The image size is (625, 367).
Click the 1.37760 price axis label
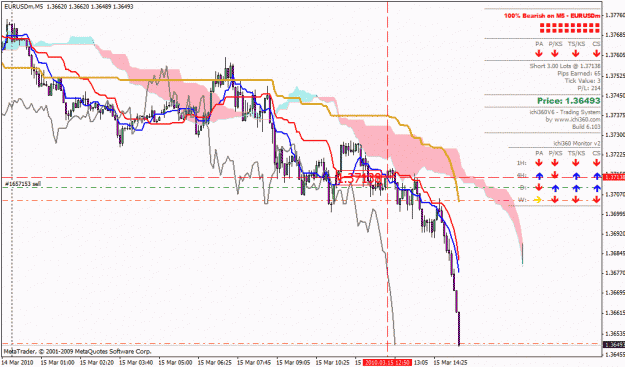(x=615, y=16)
